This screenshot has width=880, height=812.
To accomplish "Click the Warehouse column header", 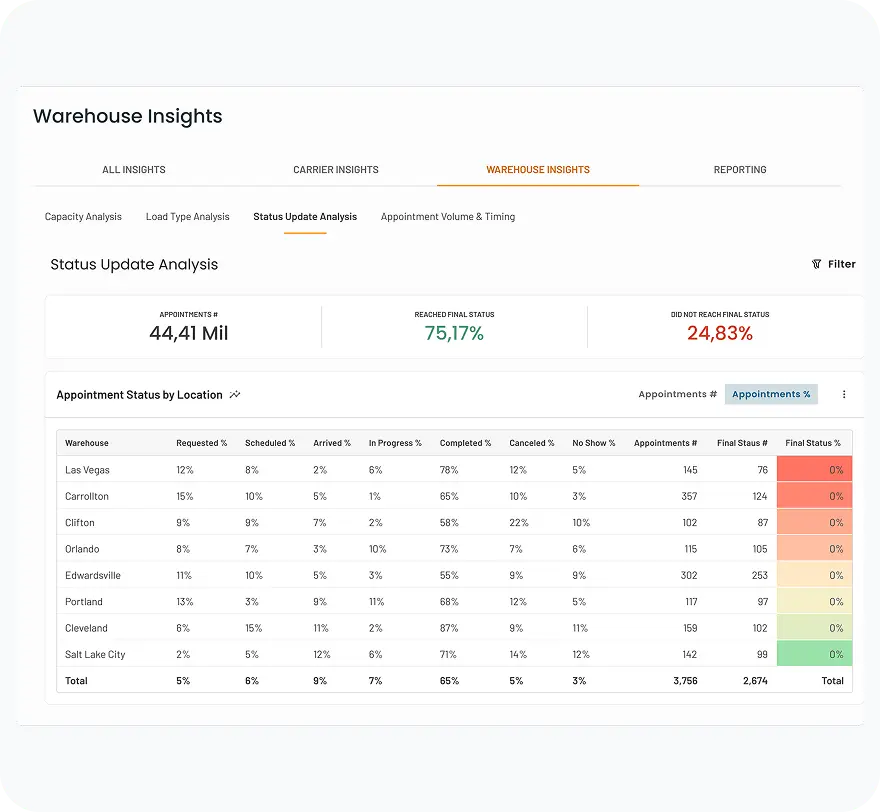I will tap(87, 443).
